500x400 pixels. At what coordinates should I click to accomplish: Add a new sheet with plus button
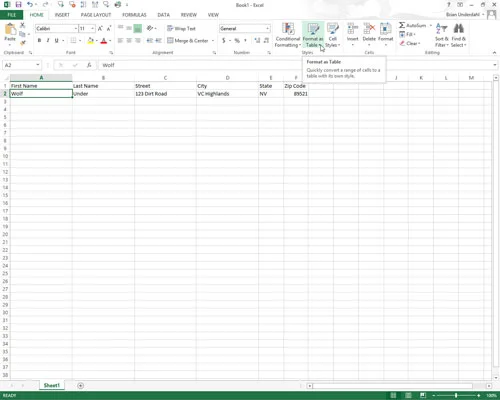click(x=80, y=386)
